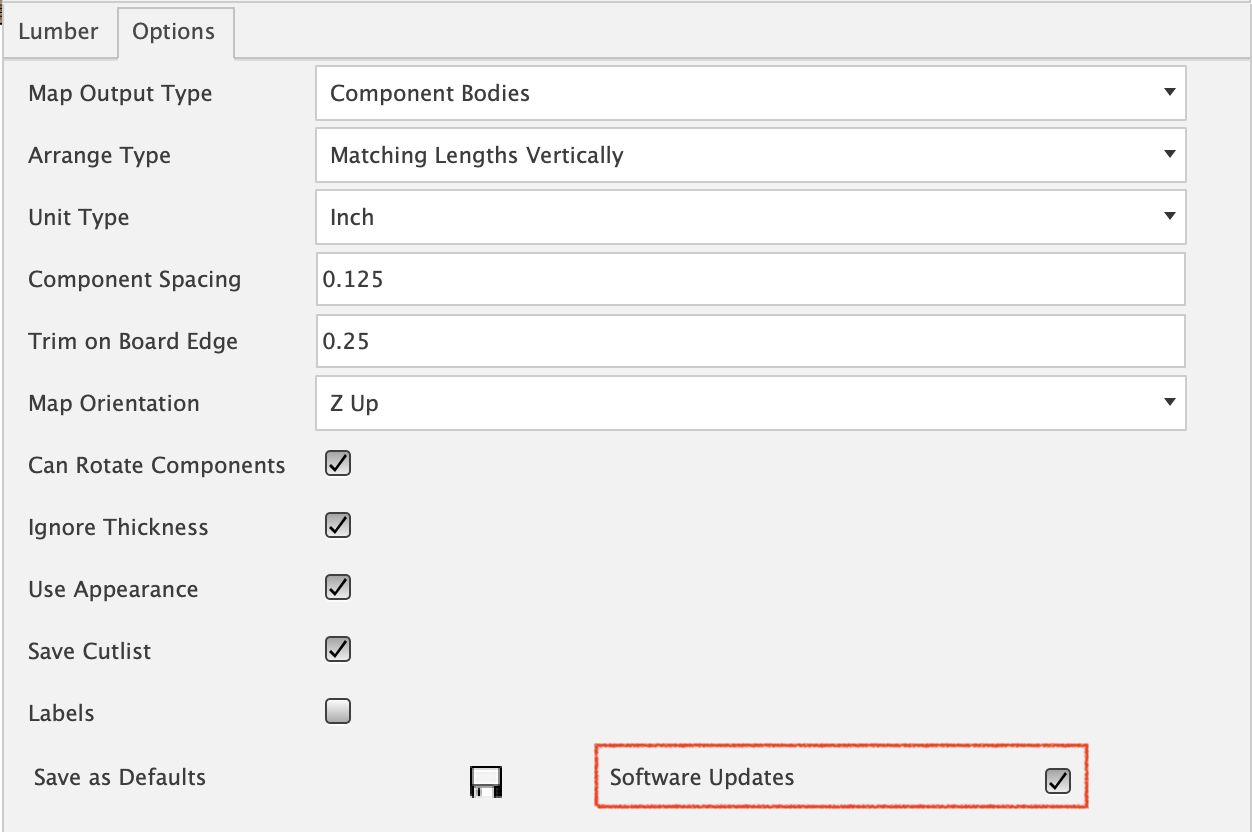Click the Trim on Board Edge field
Viewport: 1252px width, 832px height.
pos(751,341)
